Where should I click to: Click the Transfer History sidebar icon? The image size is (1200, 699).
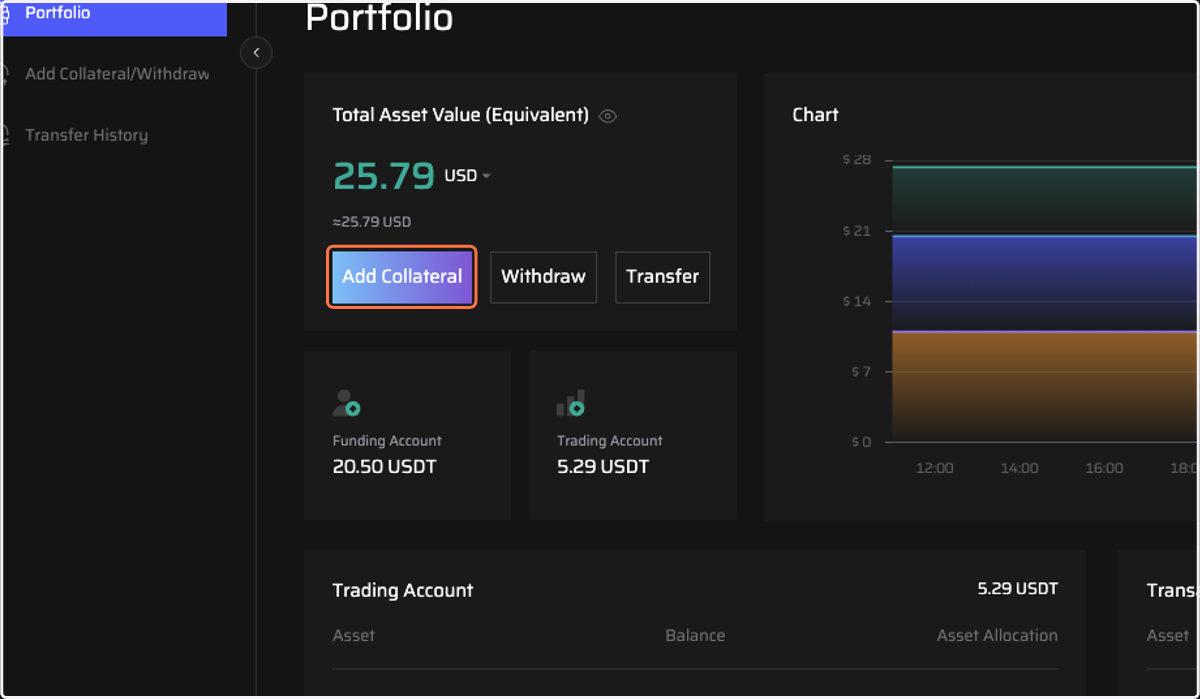click(5, 135)
